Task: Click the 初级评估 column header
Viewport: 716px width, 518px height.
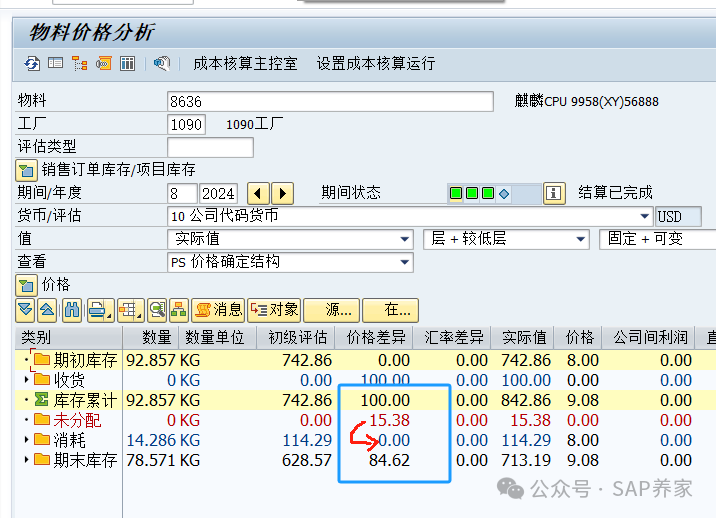Action: point(295,338)
